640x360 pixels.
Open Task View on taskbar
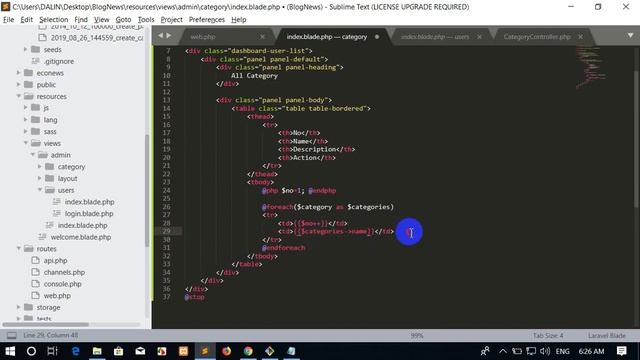(x=52, y=351)
